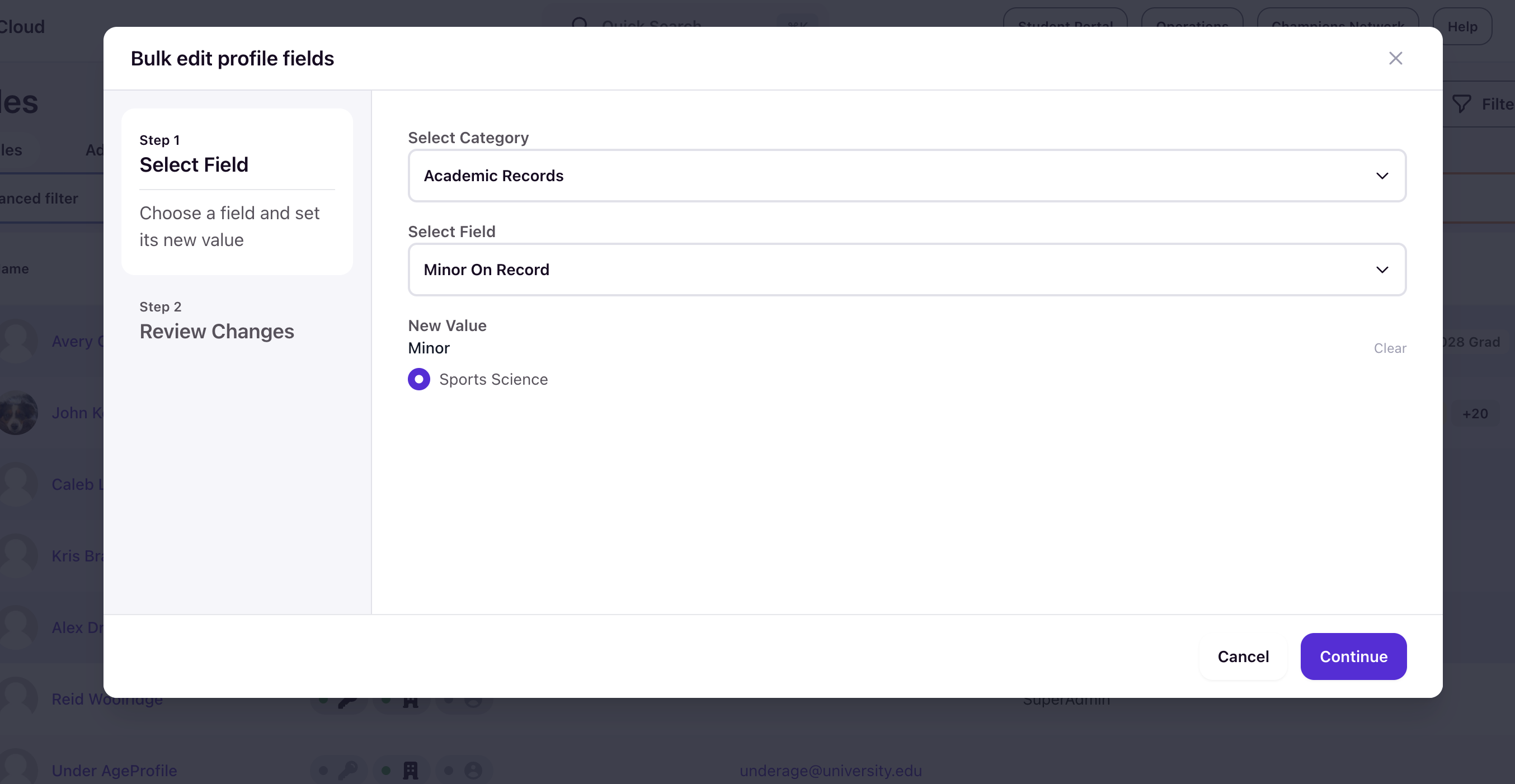Screen dimensions: 1515x784
Task: Click the Under AgeProfile person icon
Action: [x=473, y=769]
